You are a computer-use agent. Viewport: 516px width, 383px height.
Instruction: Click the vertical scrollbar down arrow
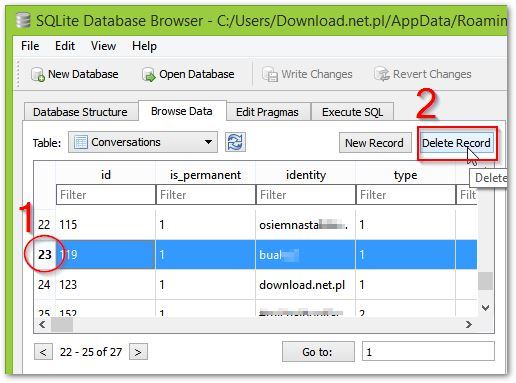486,308
